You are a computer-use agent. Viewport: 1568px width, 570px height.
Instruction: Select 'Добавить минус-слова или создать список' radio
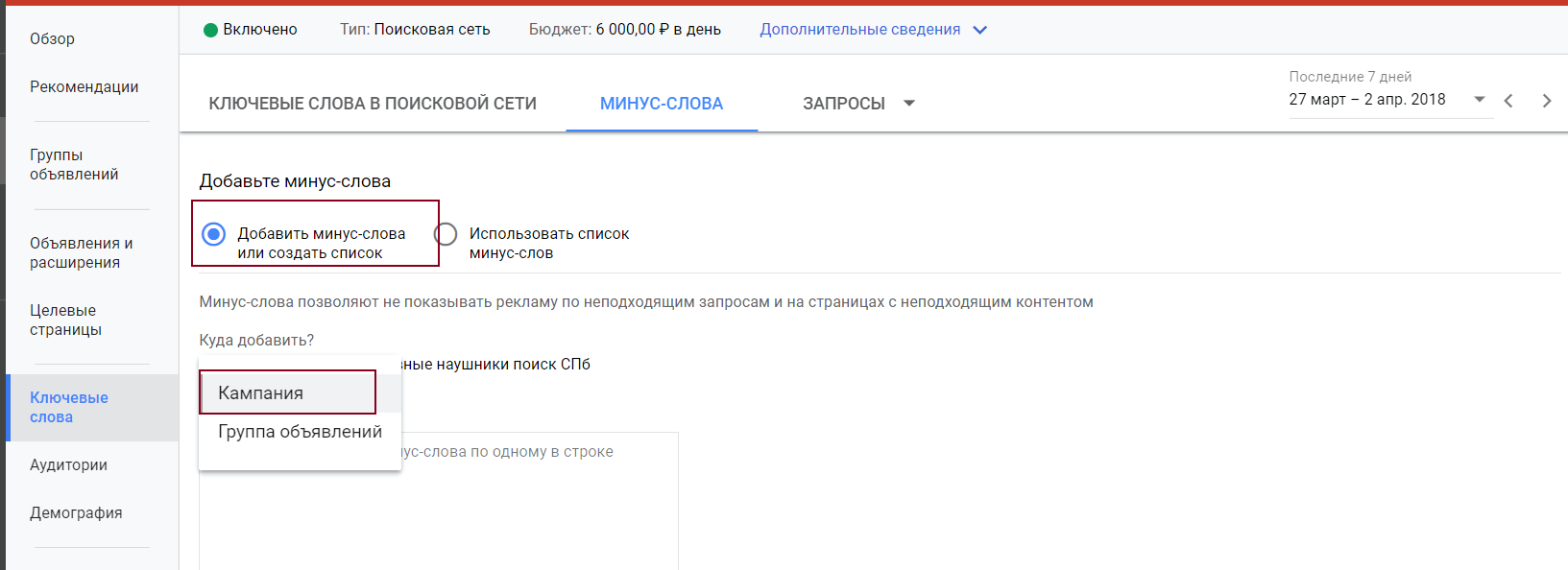point(214,234)
